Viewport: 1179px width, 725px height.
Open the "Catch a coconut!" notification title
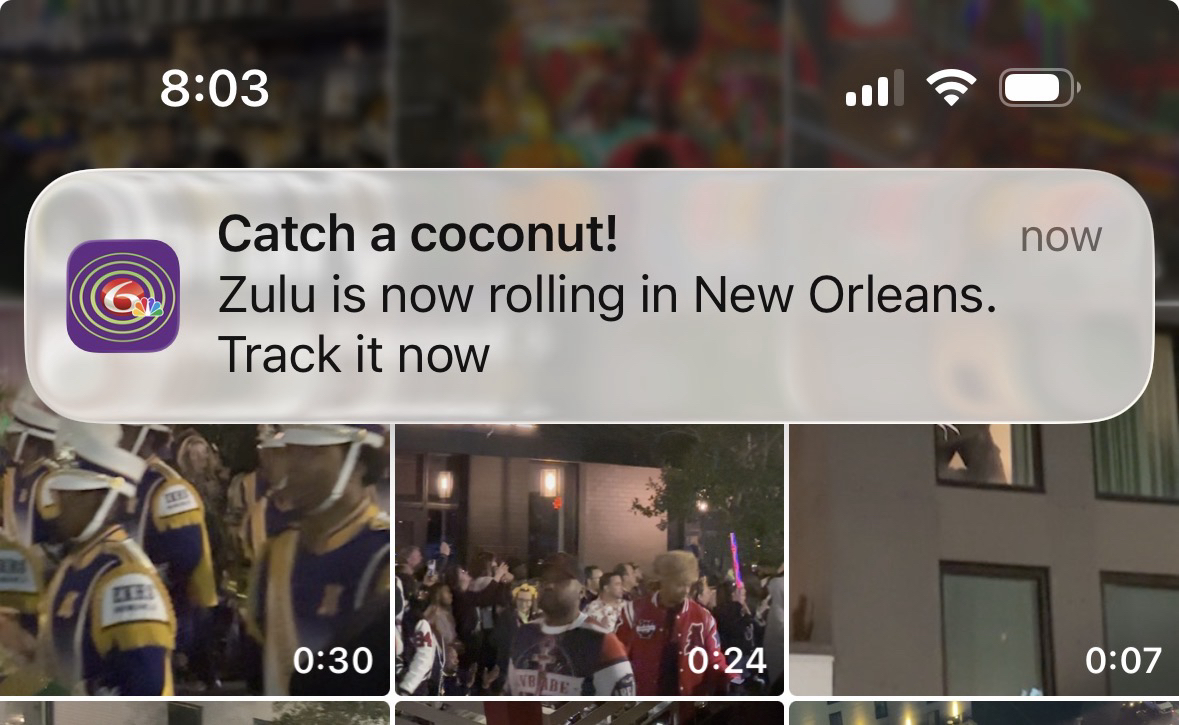point(417,233)
